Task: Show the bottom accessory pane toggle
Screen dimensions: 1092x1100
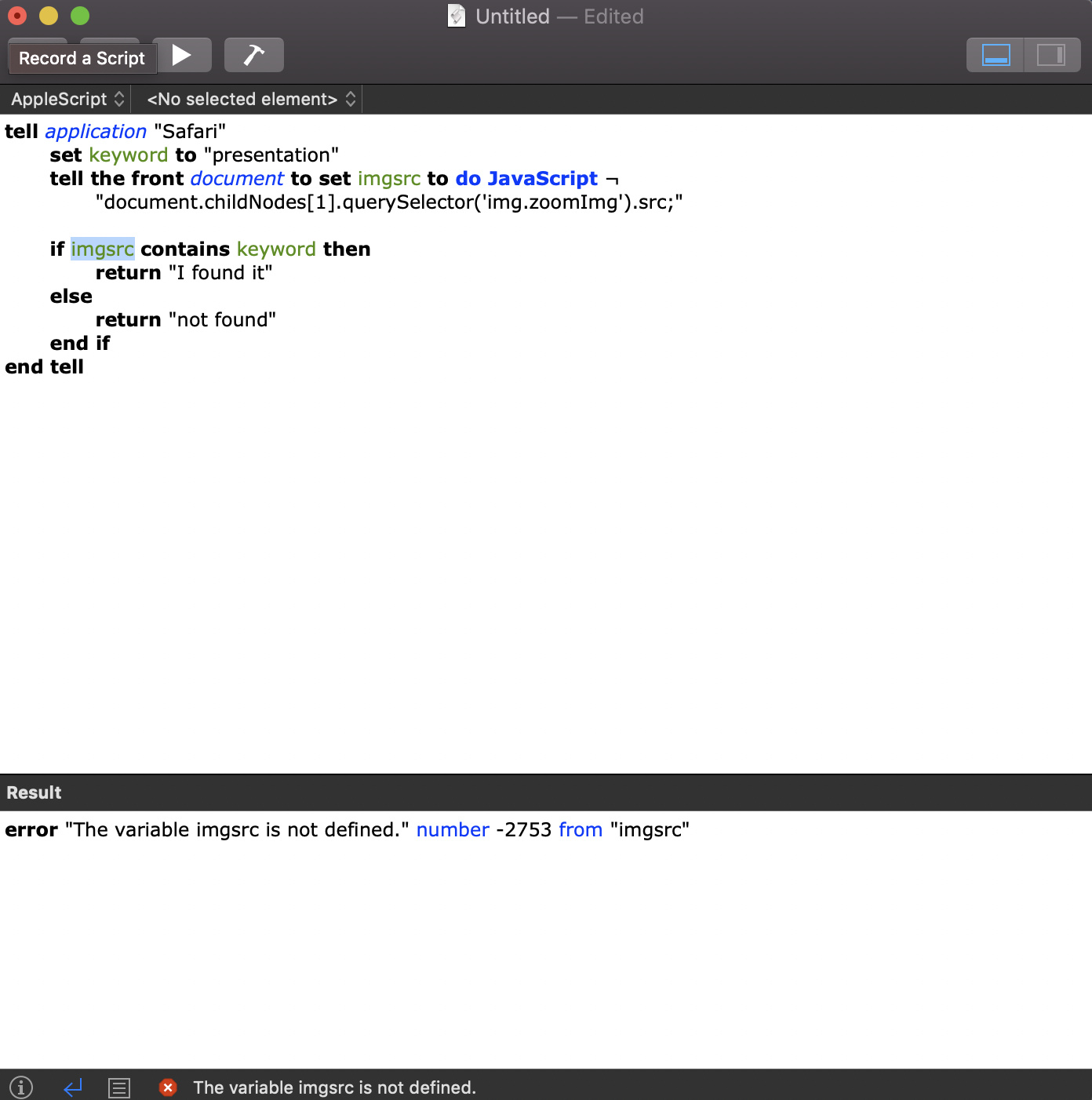Action: pos(996,55)
